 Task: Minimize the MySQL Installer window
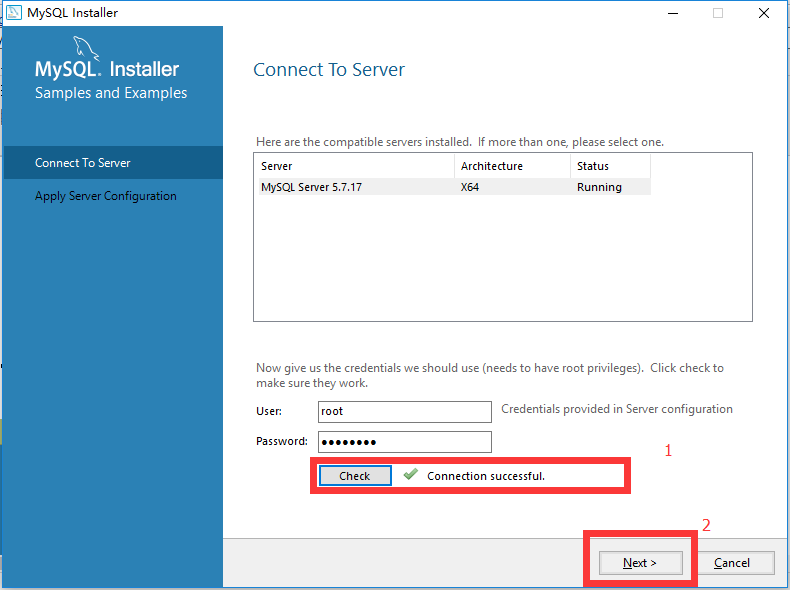tap(673, 13)
